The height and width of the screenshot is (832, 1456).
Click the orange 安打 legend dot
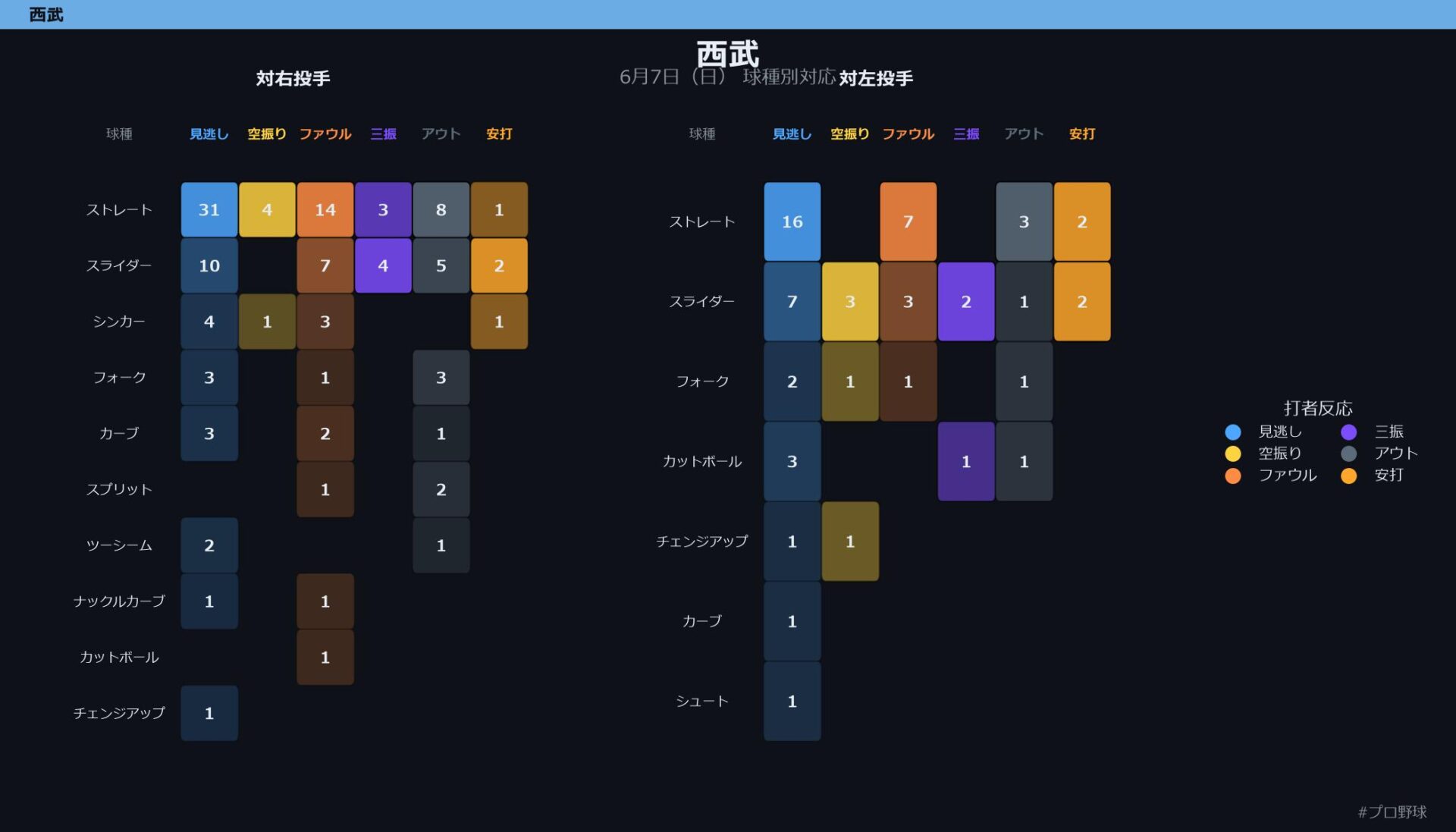pos(1348,476)
